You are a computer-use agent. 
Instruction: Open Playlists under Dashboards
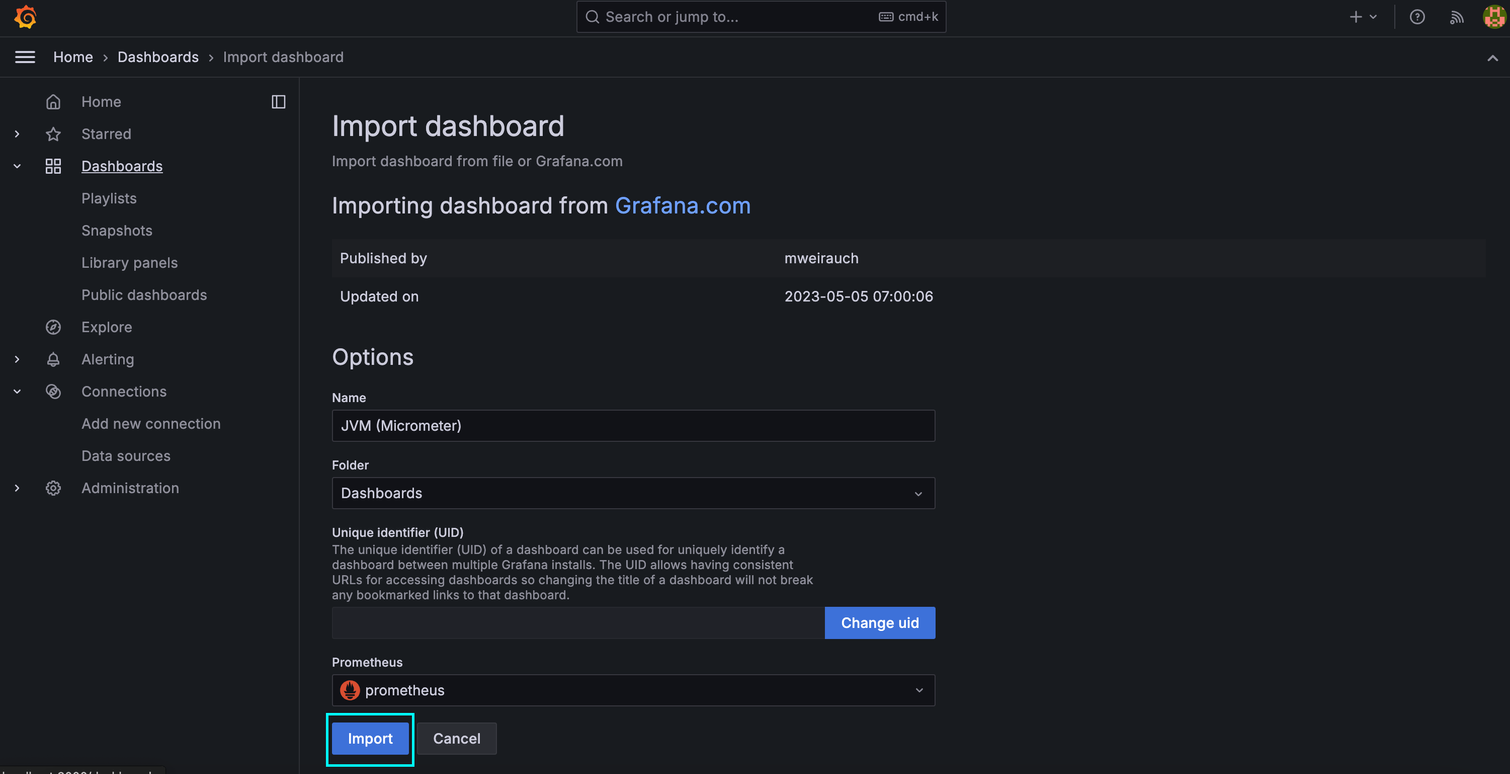109,198
